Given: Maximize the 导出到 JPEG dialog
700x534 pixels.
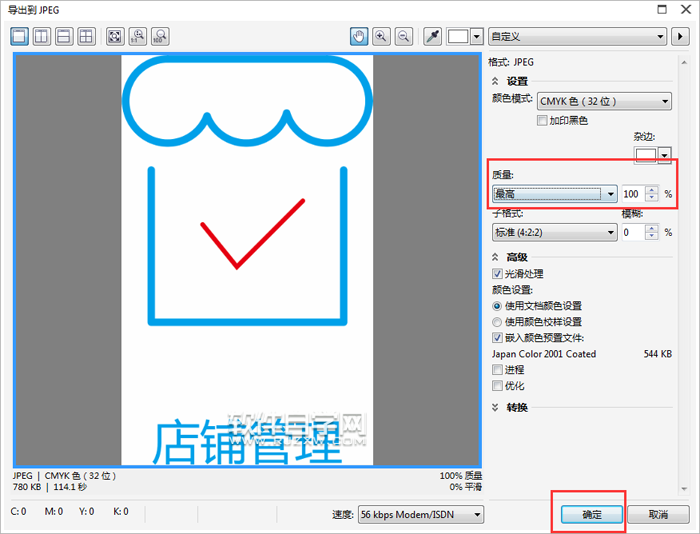Looking at the screenshot, I should (x=662, y=9).
